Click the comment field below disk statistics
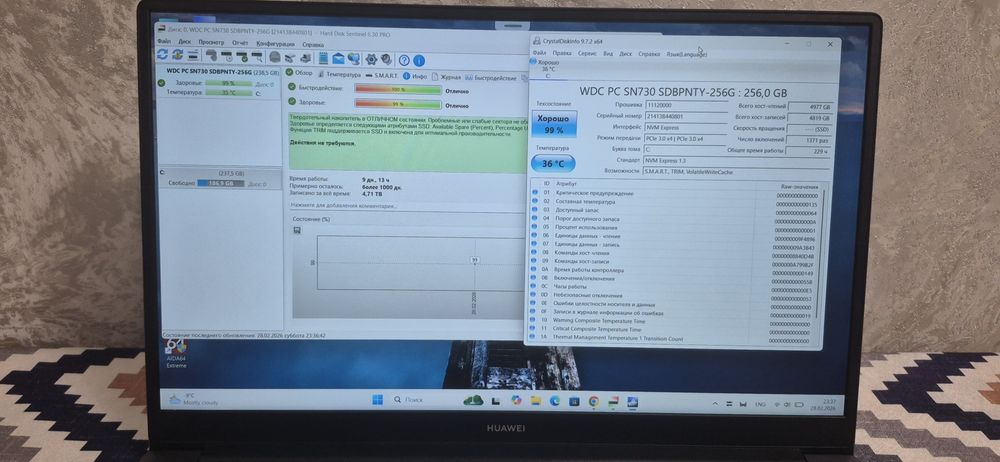The width and height of the screenshot is (1000, 462). (406, 206)
